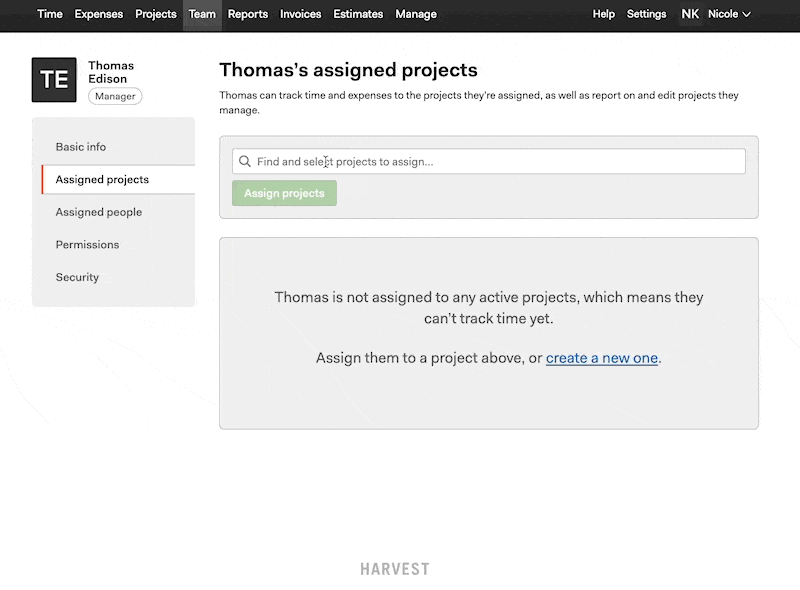The image size is (800, 590).
Task: Open the Nicole account dropdown
Action: click(729, 14)
